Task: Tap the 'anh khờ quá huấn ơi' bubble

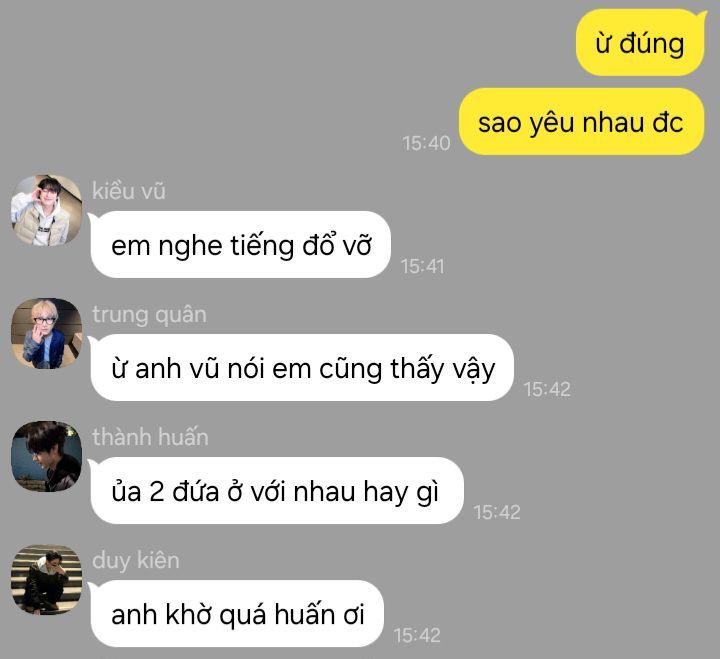Action: [237, 614]
